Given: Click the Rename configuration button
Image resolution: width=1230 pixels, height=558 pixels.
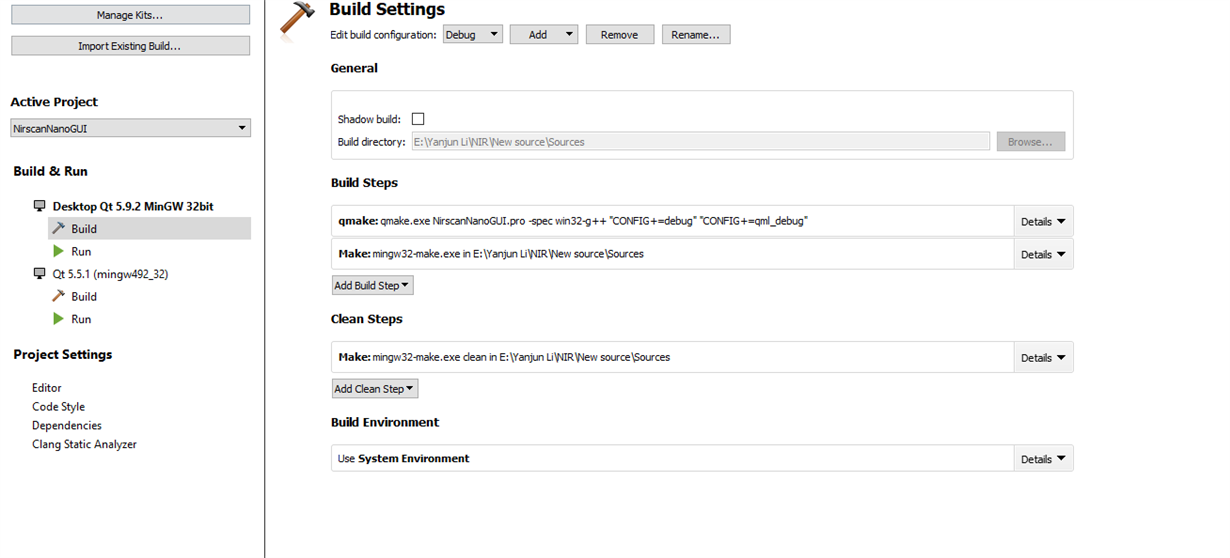Looking at the screenshot, I should [x=695, y=34].
